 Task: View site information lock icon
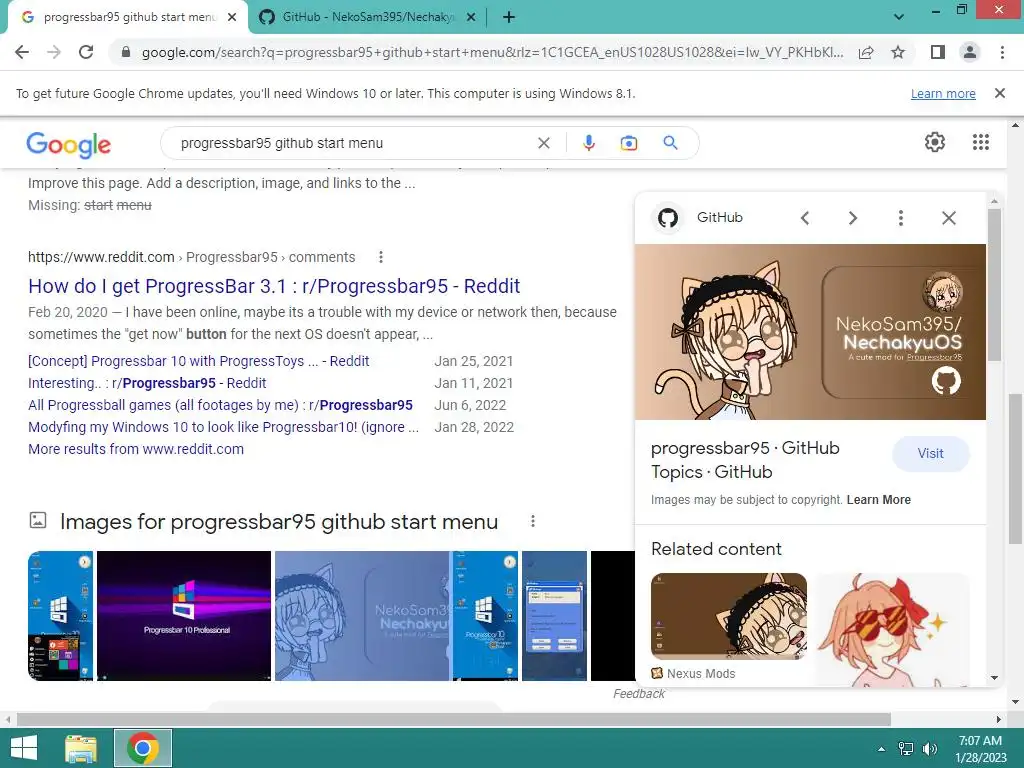coord(125,52)
